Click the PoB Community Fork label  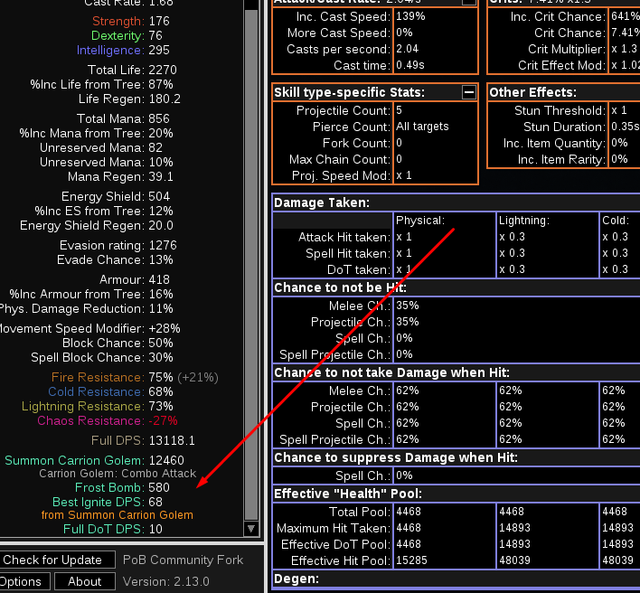point(183,560)
